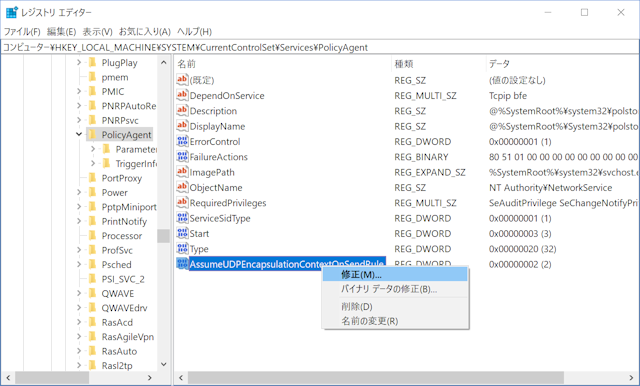This screenshot has height=386, width=640.
Task: Select the RasAcd key in tree
Action: point(117,322)
